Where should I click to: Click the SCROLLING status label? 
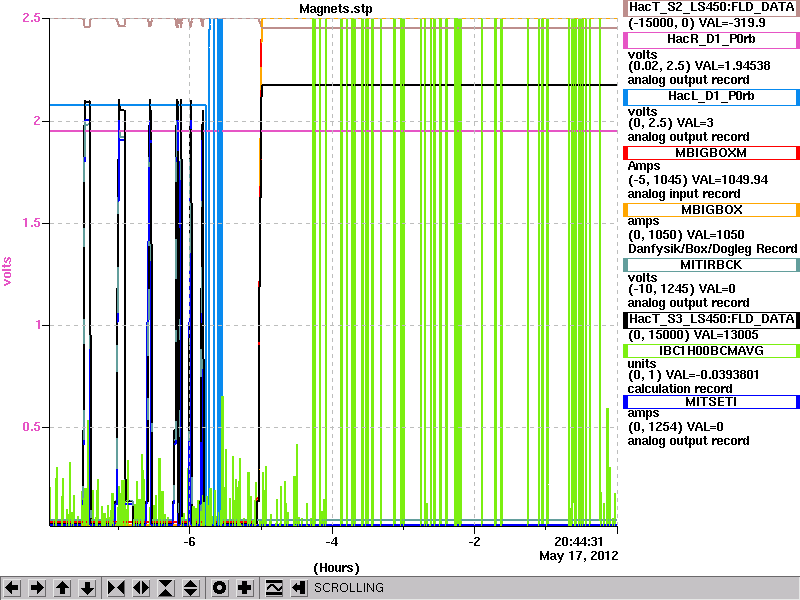click(349, 588)
